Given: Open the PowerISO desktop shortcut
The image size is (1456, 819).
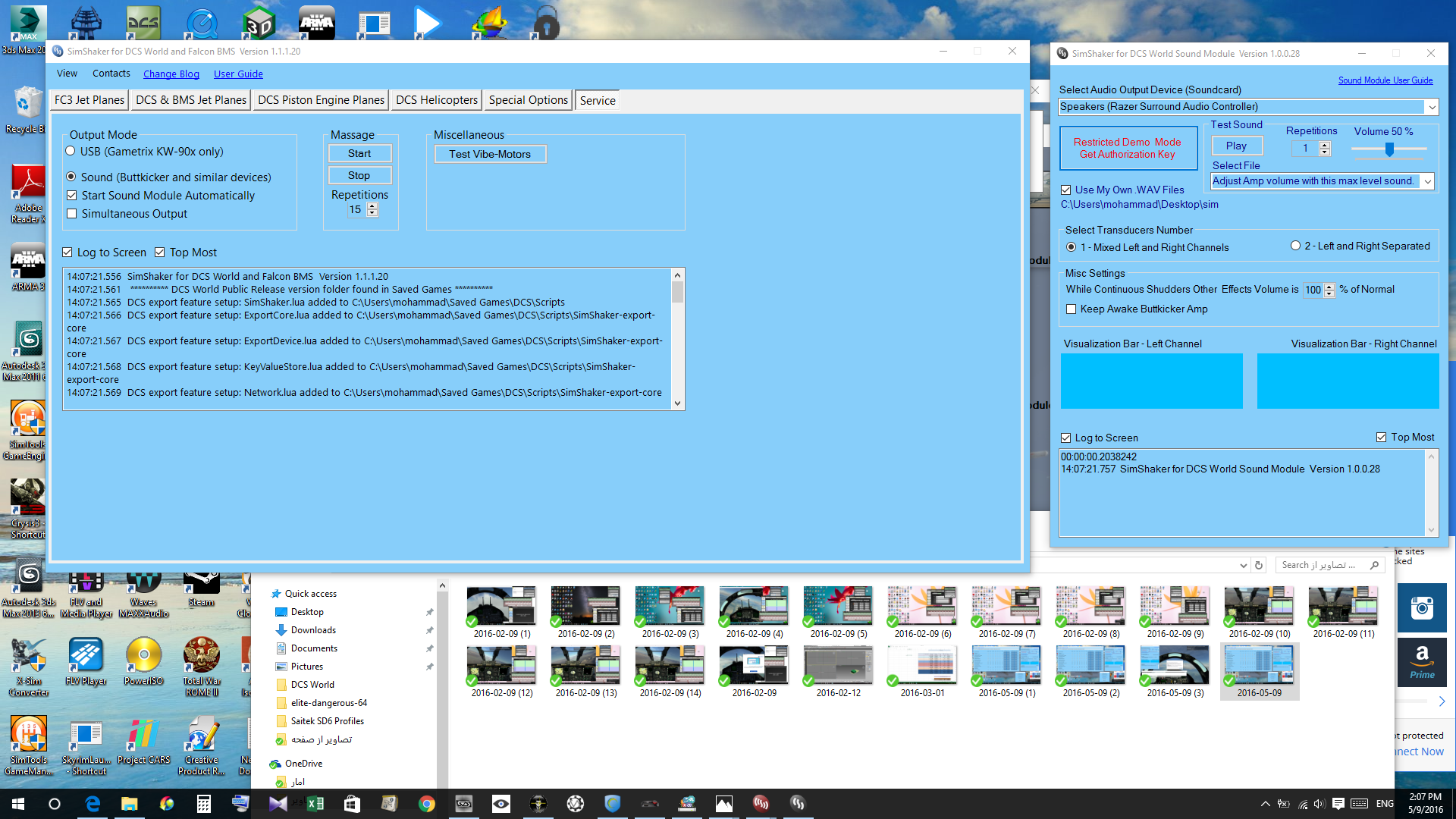Looking at the screenshot, I should (143, 661).
